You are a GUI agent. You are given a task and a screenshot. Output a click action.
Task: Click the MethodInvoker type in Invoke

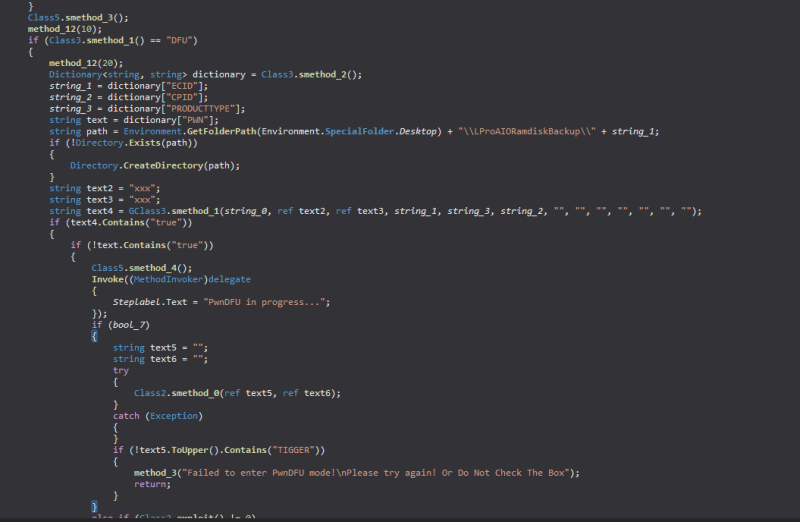[x=164, y=279]
